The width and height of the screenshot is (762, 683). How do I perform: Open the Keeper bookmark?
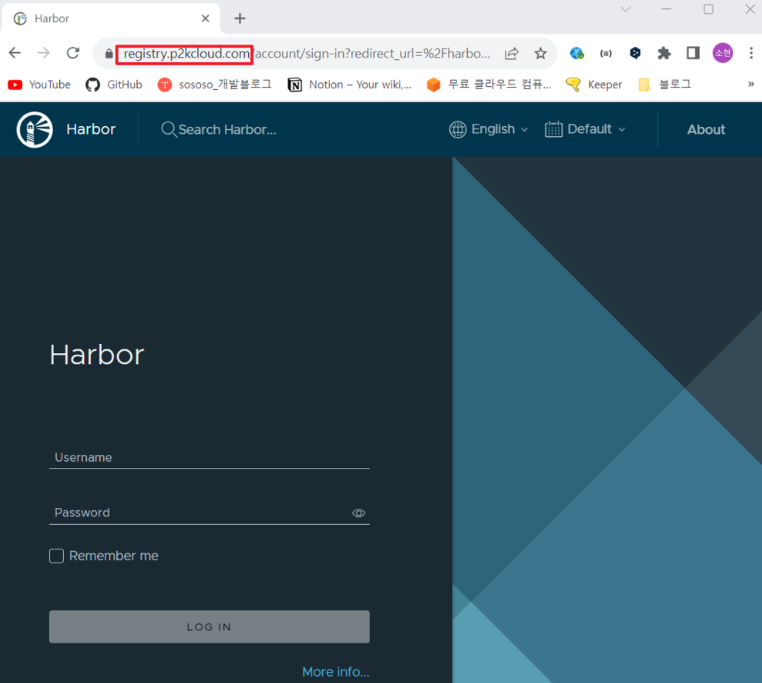[594, 85]
